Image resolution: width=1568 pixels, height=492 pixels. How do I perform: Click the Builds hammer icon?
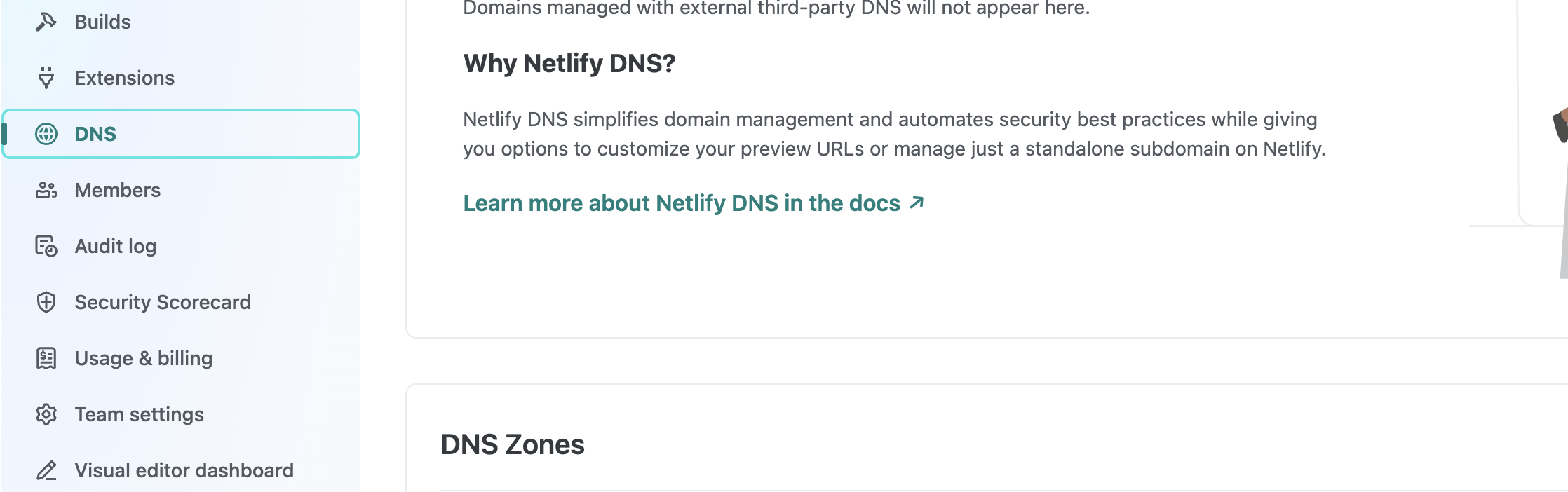[x=46, y=22]
